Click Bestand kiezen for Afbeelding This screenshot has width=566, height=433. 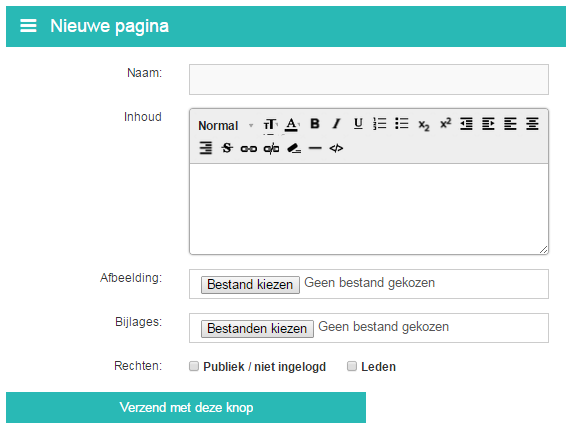point(250,285)
